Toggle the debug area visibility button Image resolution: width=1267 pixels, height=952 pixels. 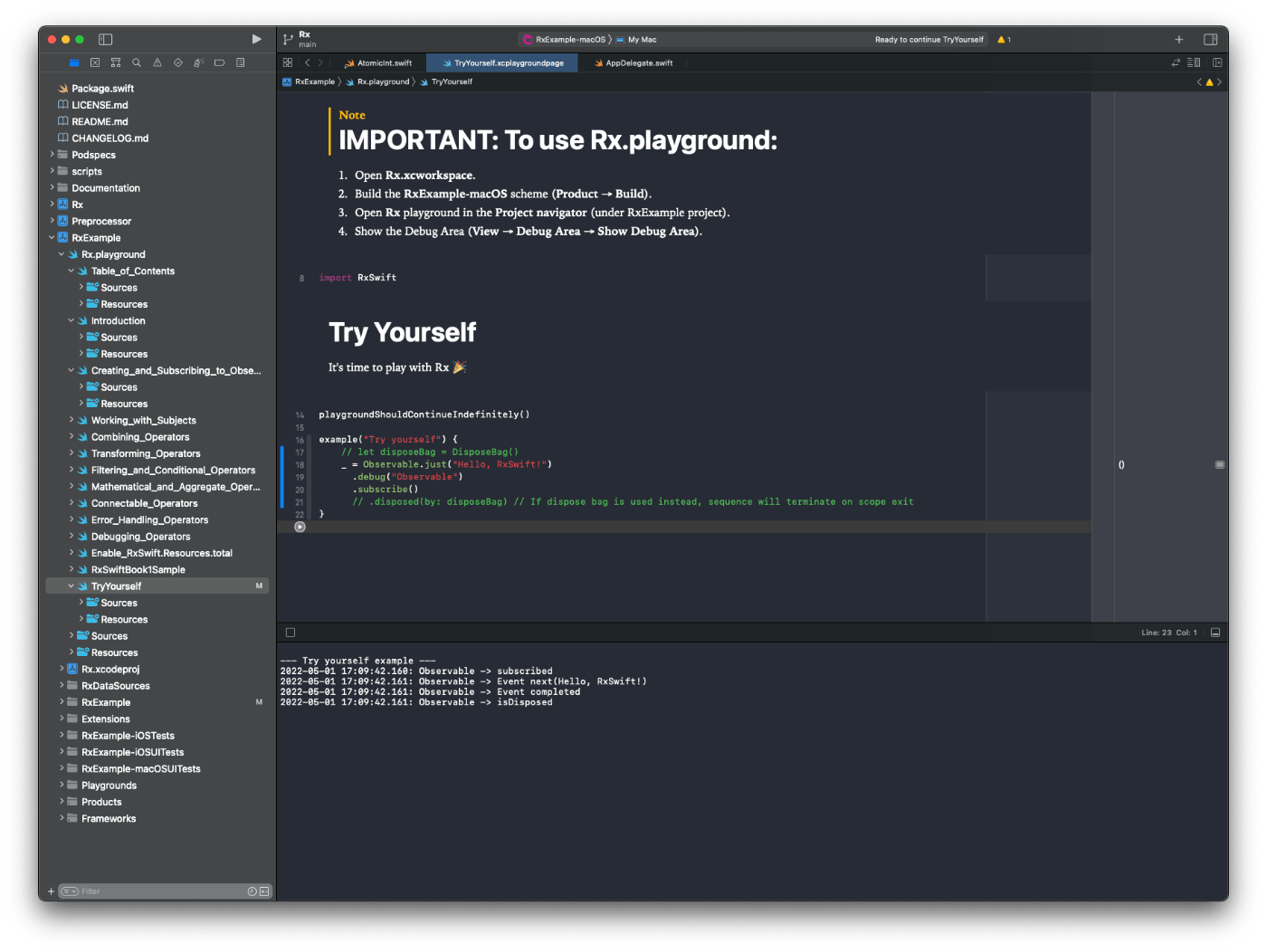pyautogui.click(x=291, y=633)
